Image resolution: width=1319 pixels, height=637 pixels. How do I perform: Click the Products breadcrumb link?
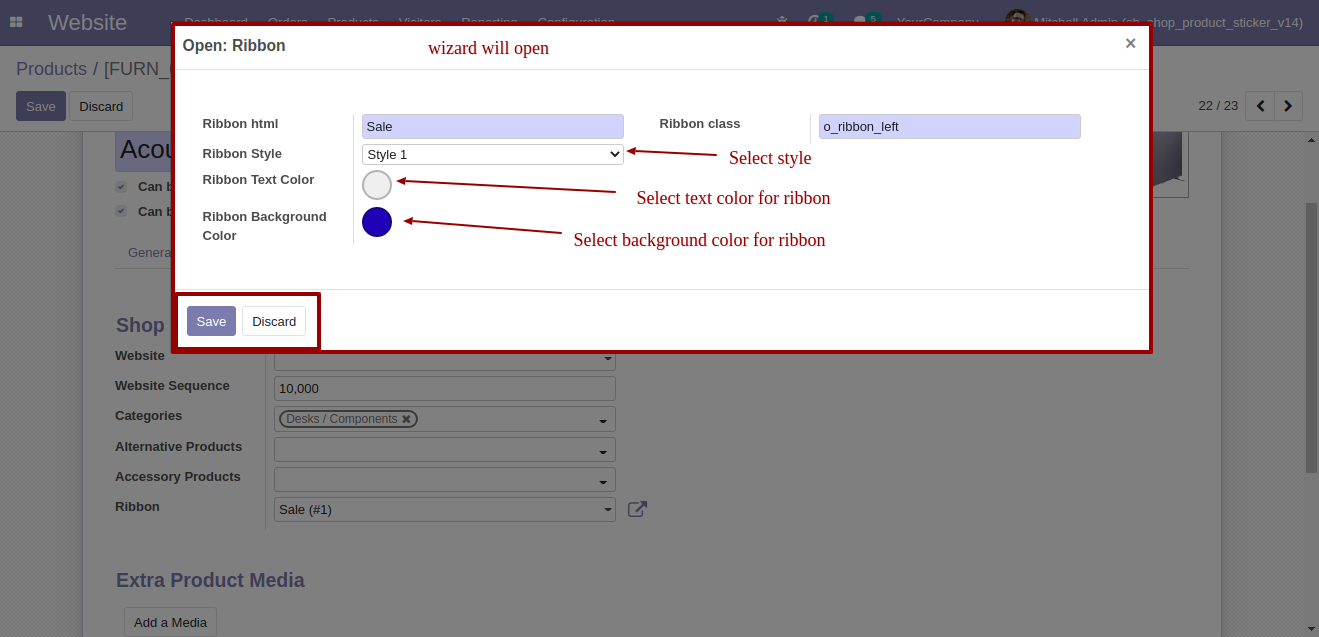click(x=51, y=69)
